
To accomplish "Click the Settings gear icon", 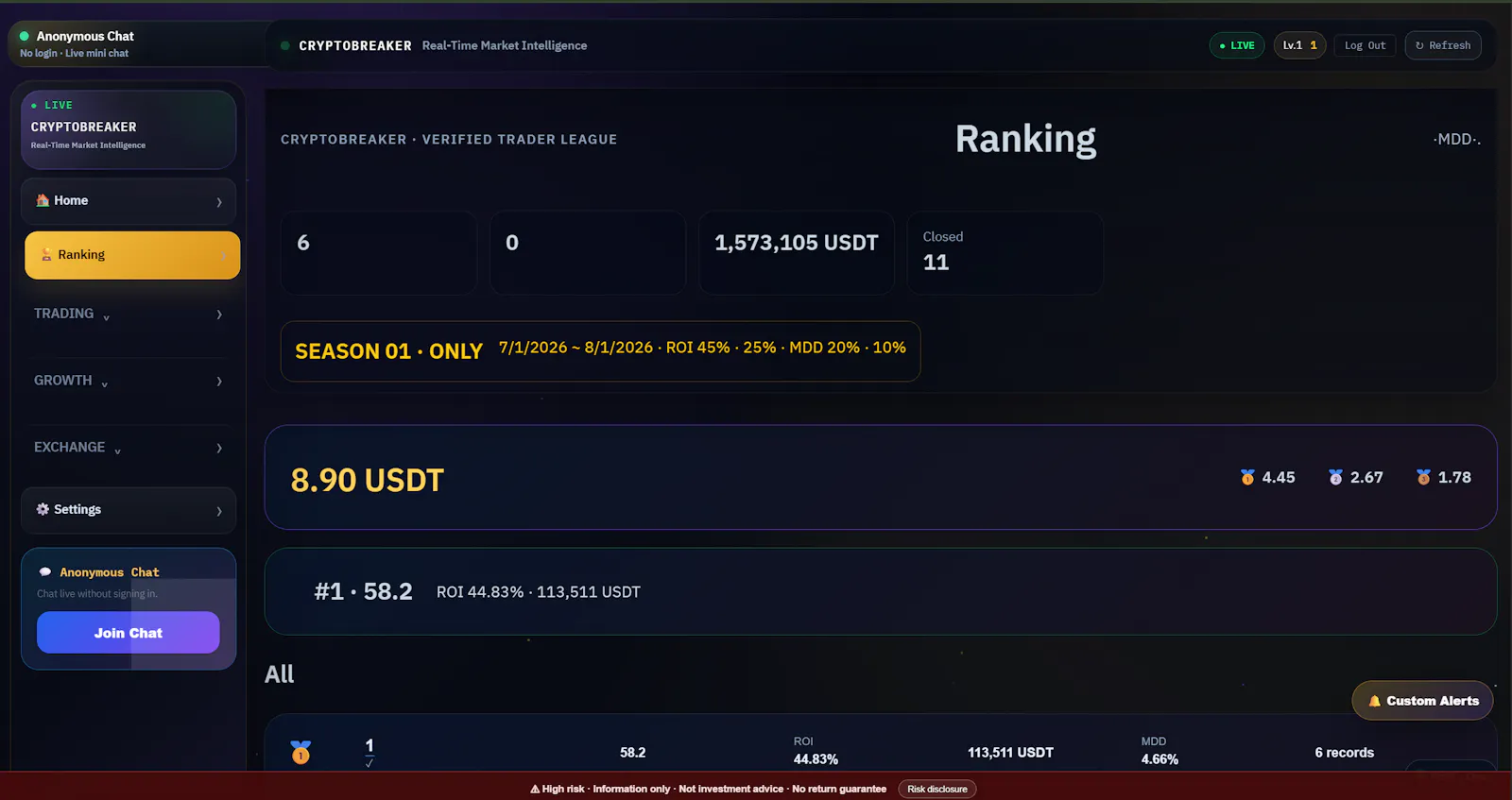I will (43, 509).
